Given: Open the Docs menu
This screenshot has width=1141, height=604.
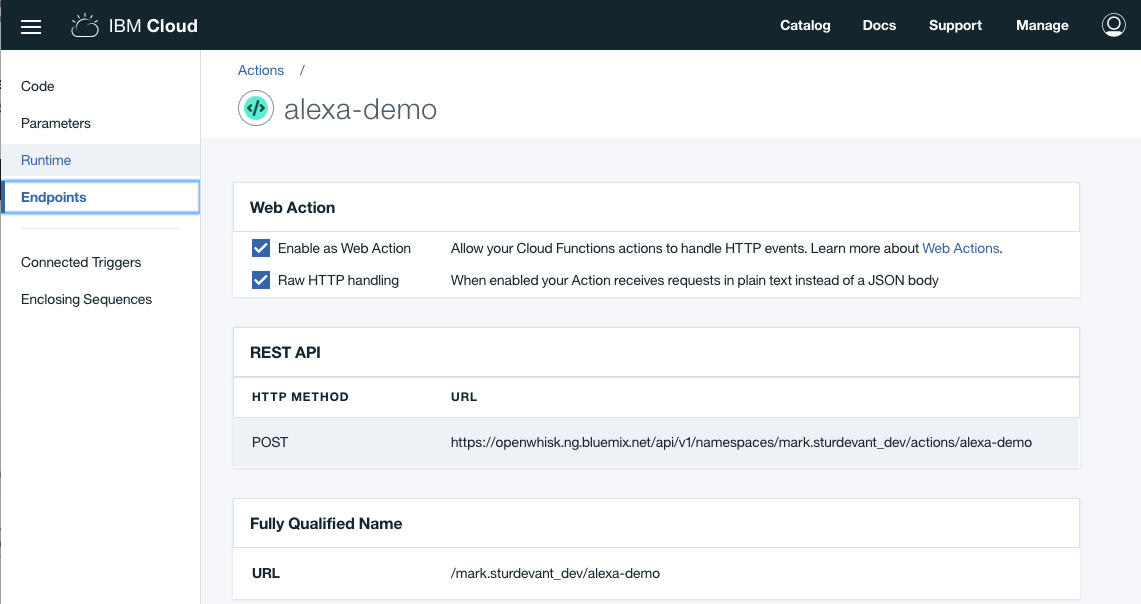Looking at the screenshot, I should pos(879,25).
